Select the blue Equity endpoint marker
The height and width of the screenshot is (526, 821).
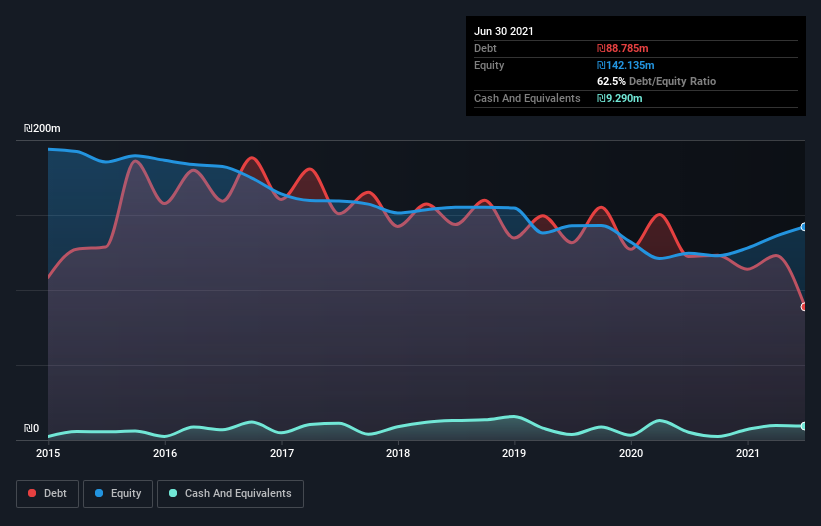(804, 227)
